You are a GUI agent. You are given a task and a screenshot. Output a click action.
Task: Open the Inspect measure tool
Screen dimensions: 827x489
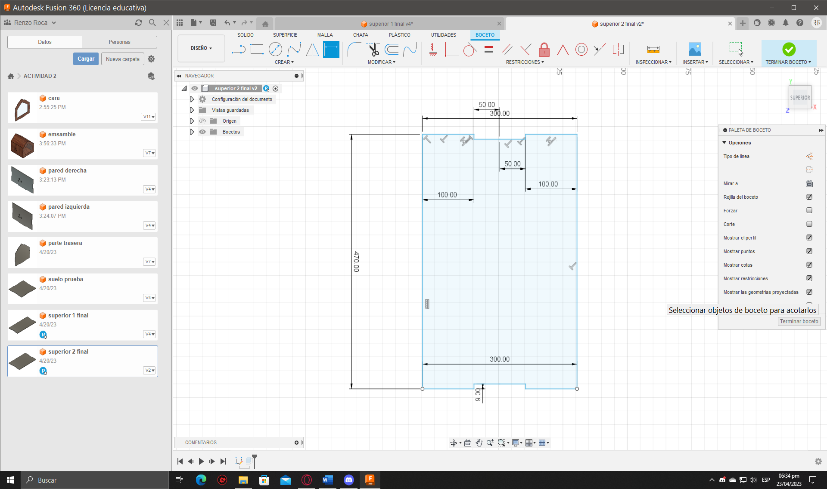pyautogui.click(x=653, y=49)
